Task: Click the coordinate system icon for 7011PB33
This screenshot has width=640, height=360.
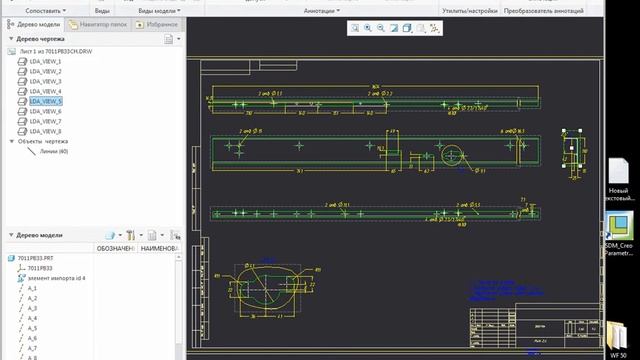Action: (x=21, y=268)
